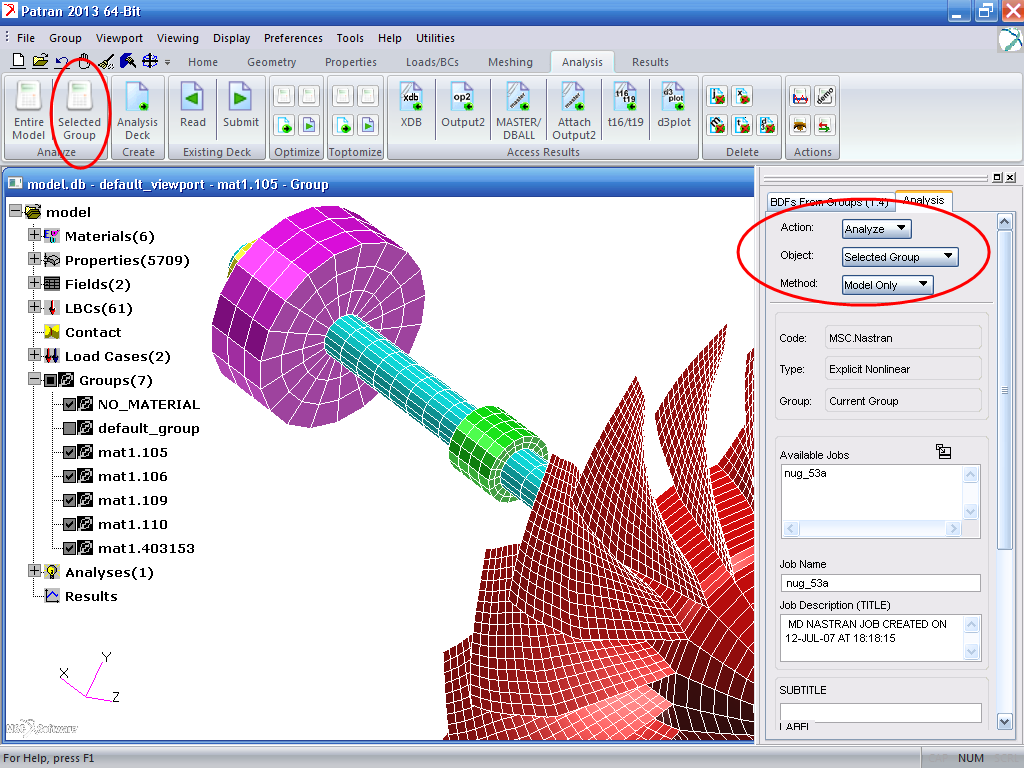Toggle mat1.110 group checkbox

[69, 524]
